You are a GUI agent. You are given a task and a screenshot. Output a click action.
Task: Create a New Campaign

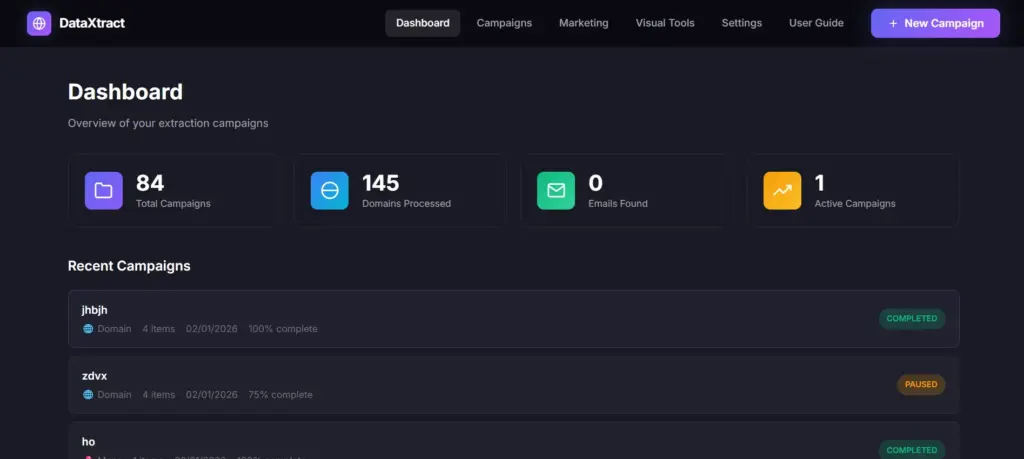tap(935, 24)
